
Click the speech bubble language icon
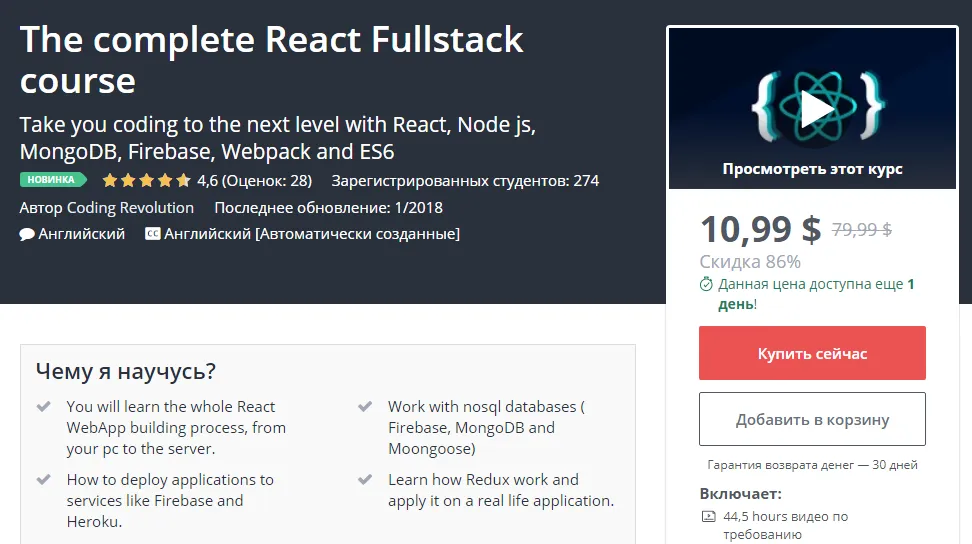click(27, 234)
